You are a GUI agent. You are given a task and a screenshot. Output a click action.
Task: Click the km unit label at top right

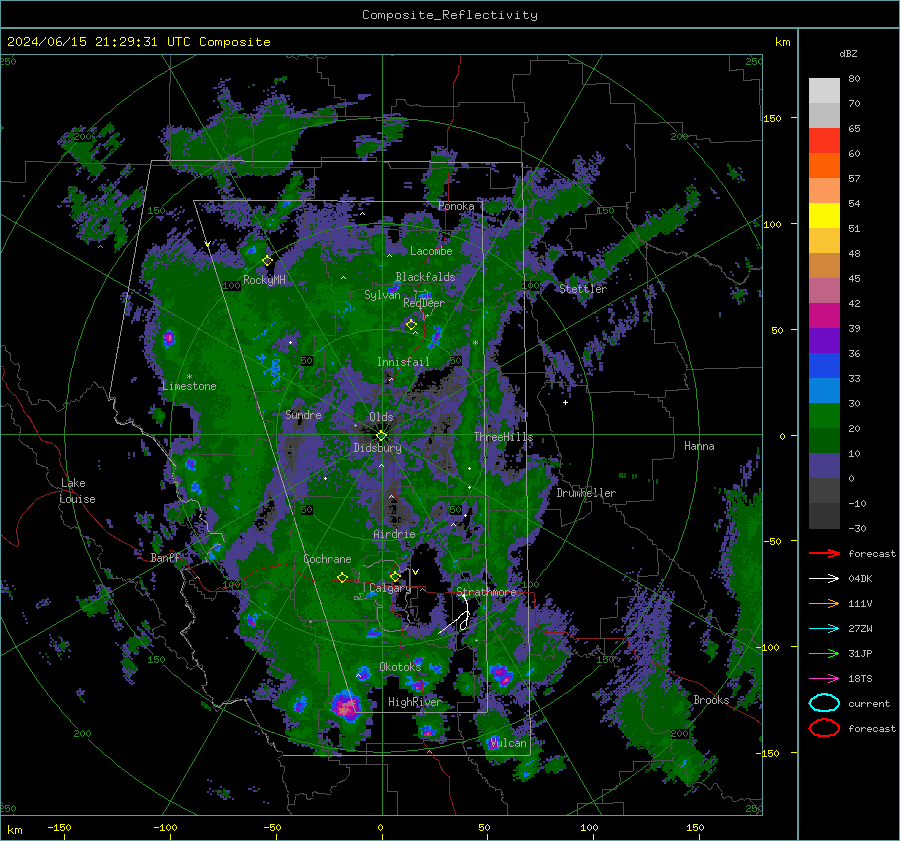point(782,42)
